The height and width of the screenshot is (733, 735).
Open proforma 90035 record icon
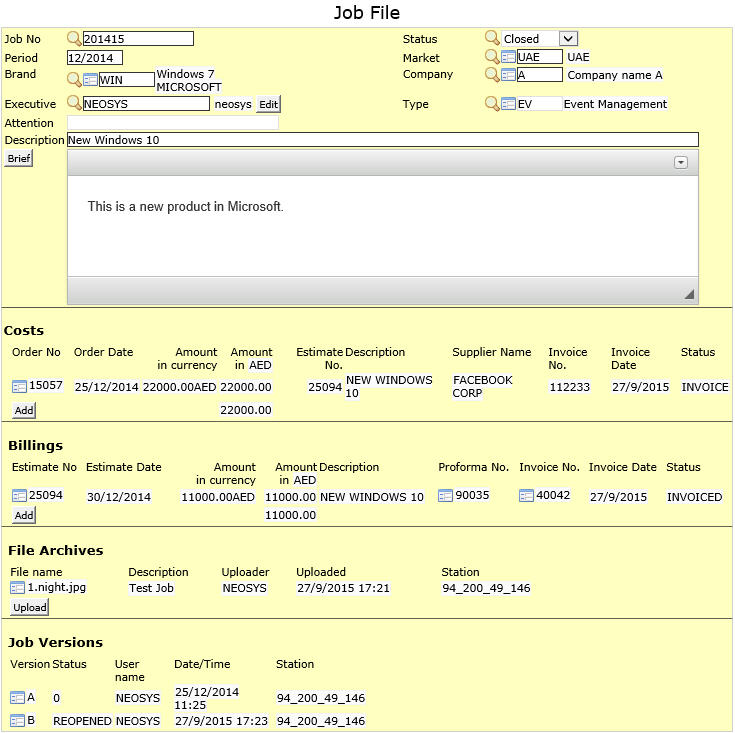[x=445, y=496]
